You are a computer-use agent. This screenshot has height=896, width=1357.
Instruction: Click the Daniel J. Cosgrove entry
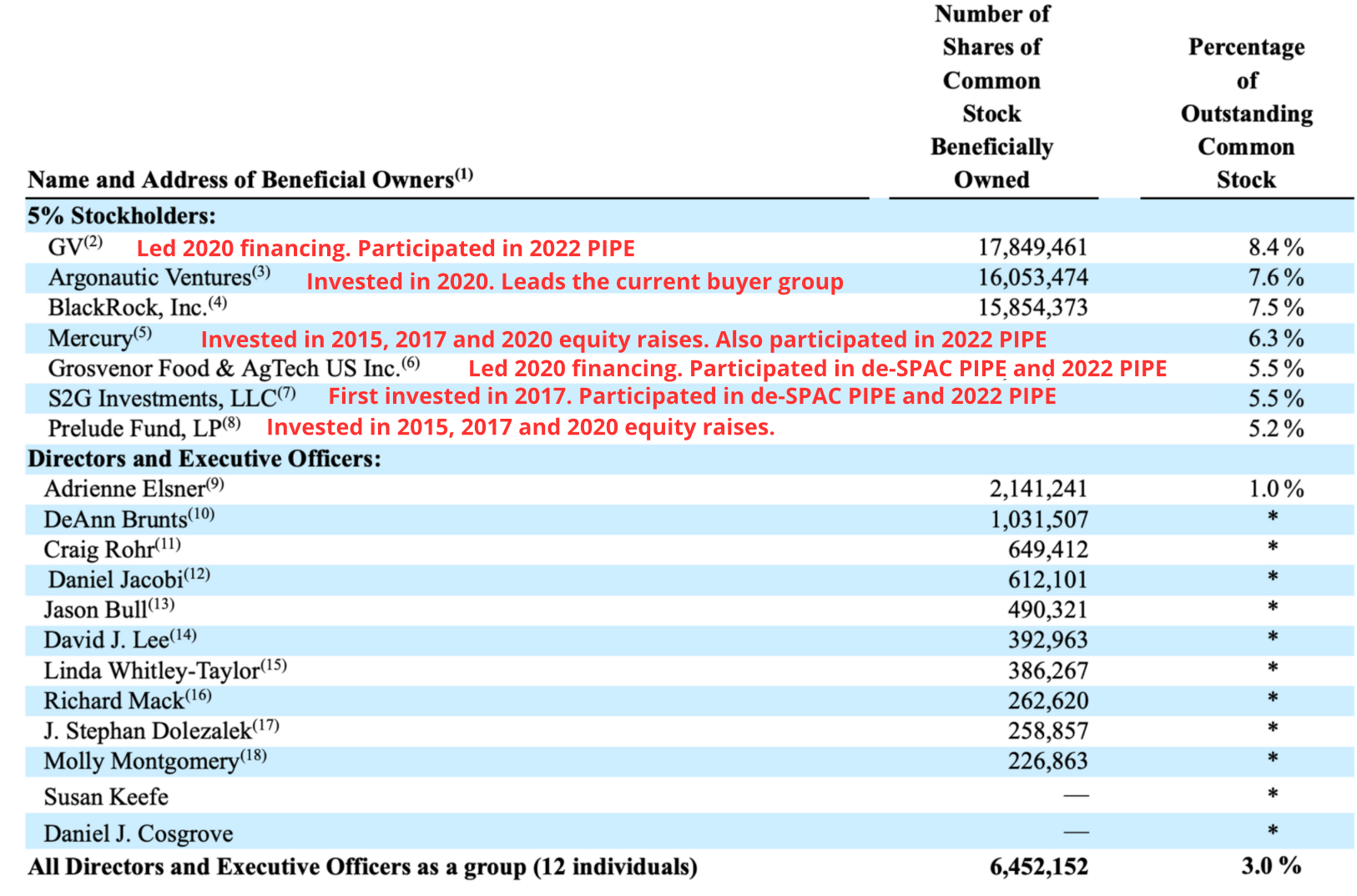[139, 834]
